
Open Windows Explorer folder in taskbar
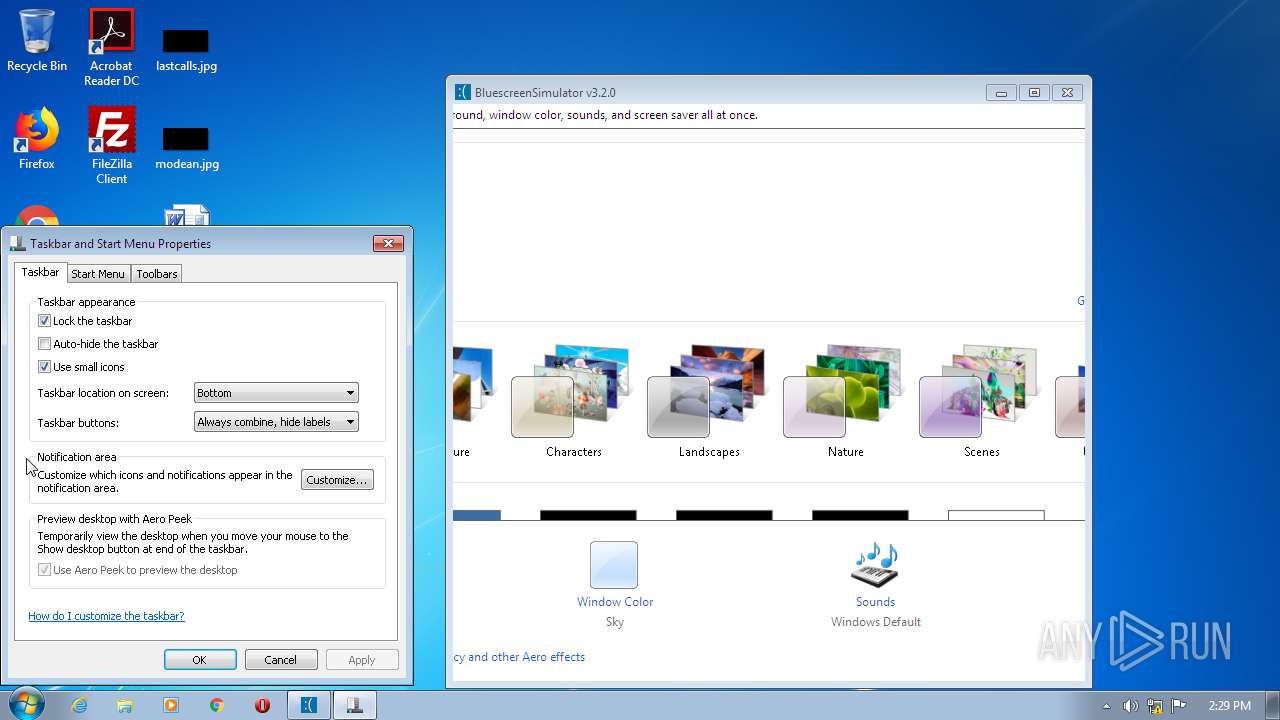(x=125, y=705)
